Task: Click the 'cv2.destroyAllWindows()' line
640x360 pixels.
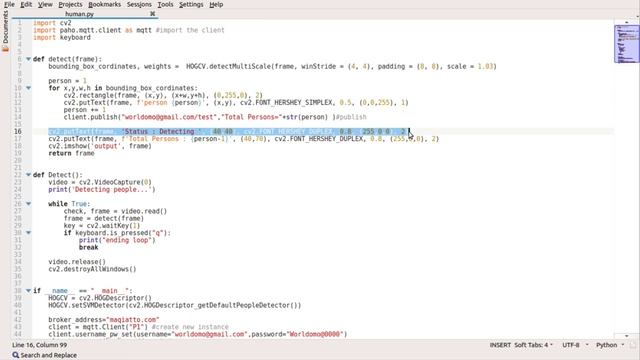Action: [92, 269]
